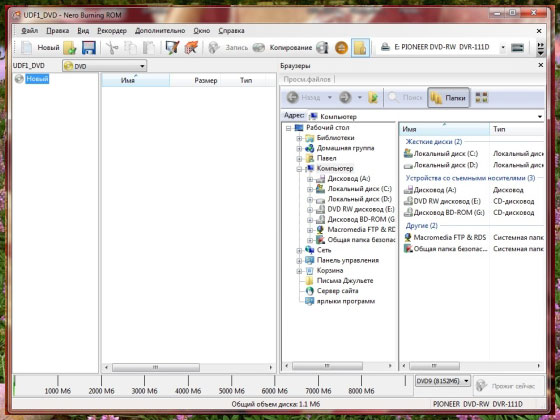Click the Прожиг сейчас burn now button
The image size is (560, 420).
point(509,386)
